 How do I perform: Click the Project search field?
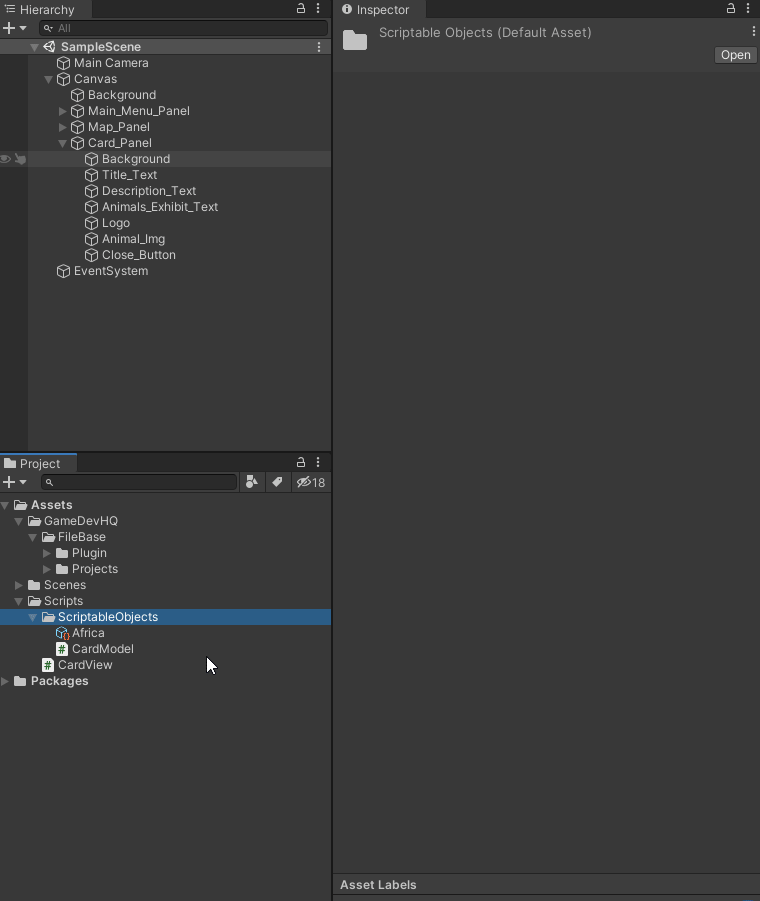139,482
